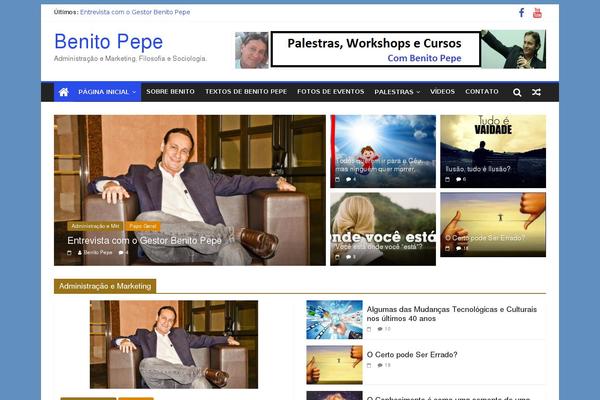This screenshot has width=600, height=400.
Task: Open the YouTube icon link
Action: tap(537, 13)
